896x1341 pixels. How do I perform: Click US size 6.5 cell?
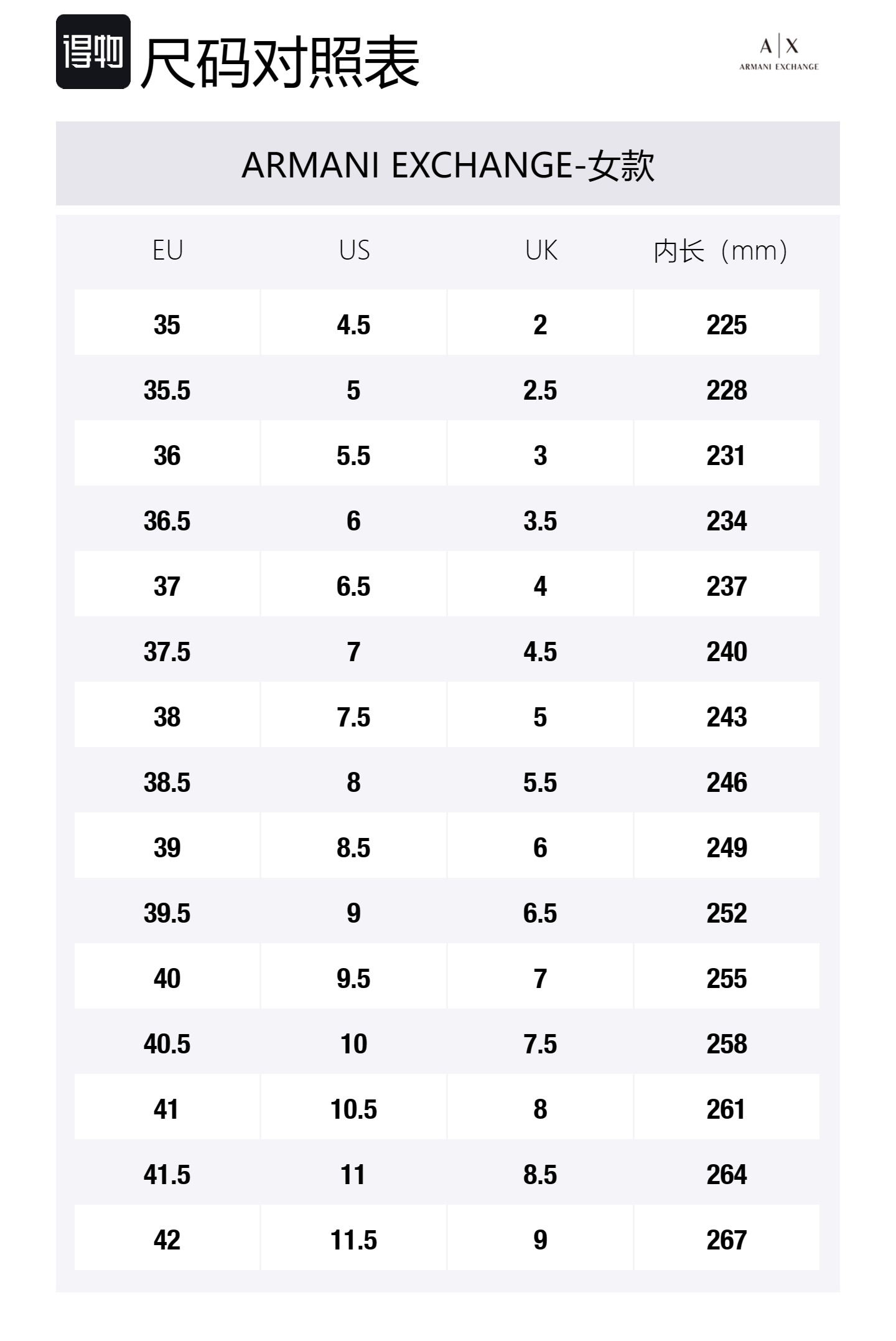pyautogui.click(x=353, y=586)
